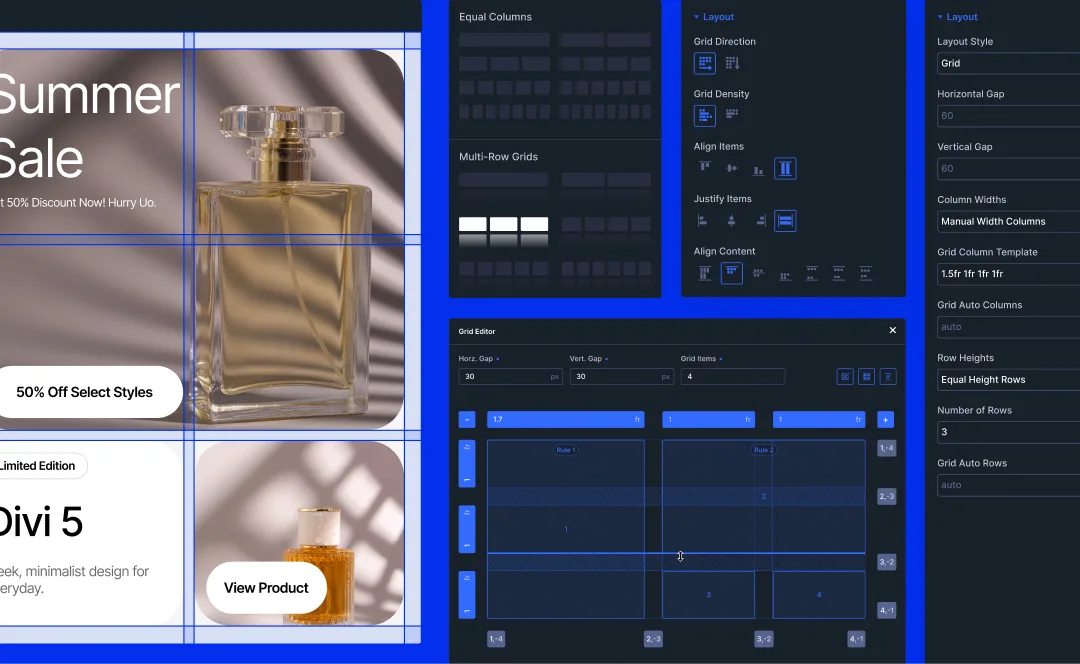Set Align Content to start
The height and width of the screenshot is (664, 1080).
pos(731,273)
